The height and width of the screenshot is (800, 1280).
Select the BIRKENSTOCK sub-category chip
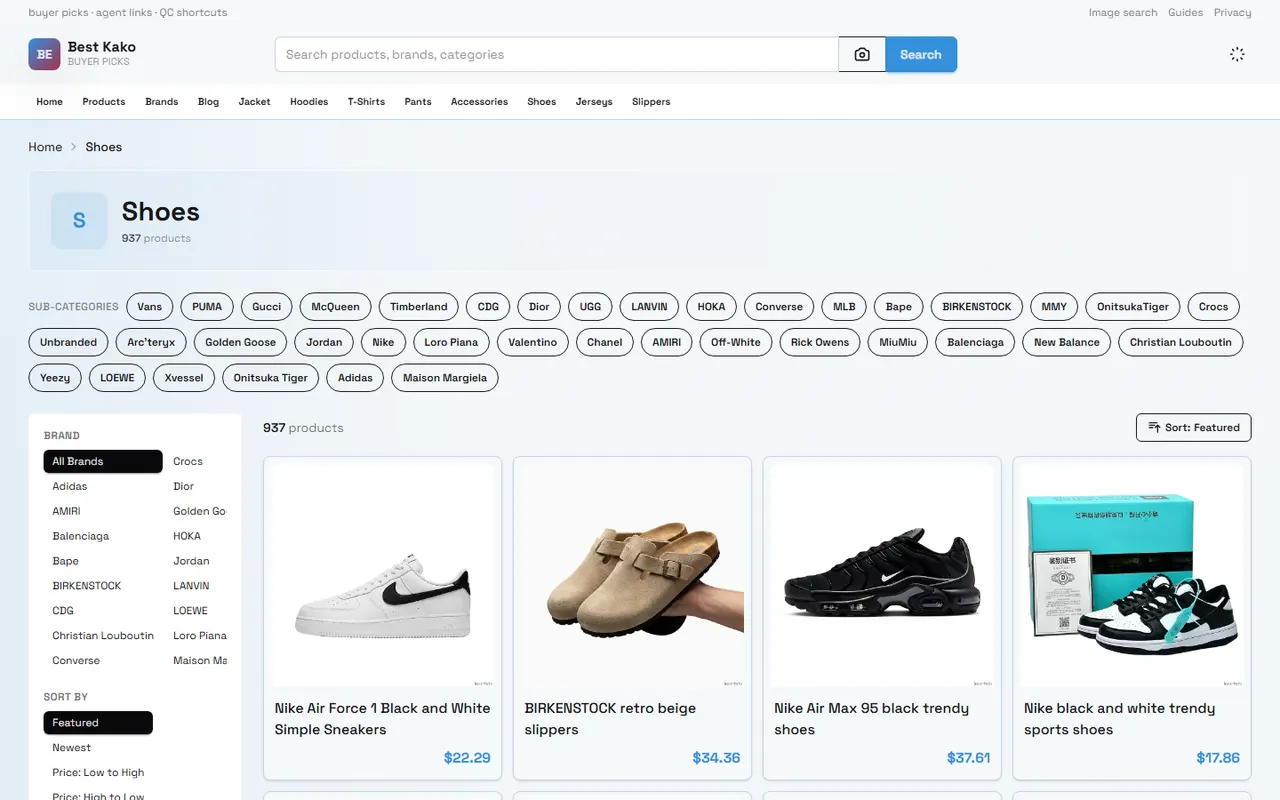click(977, 307)
